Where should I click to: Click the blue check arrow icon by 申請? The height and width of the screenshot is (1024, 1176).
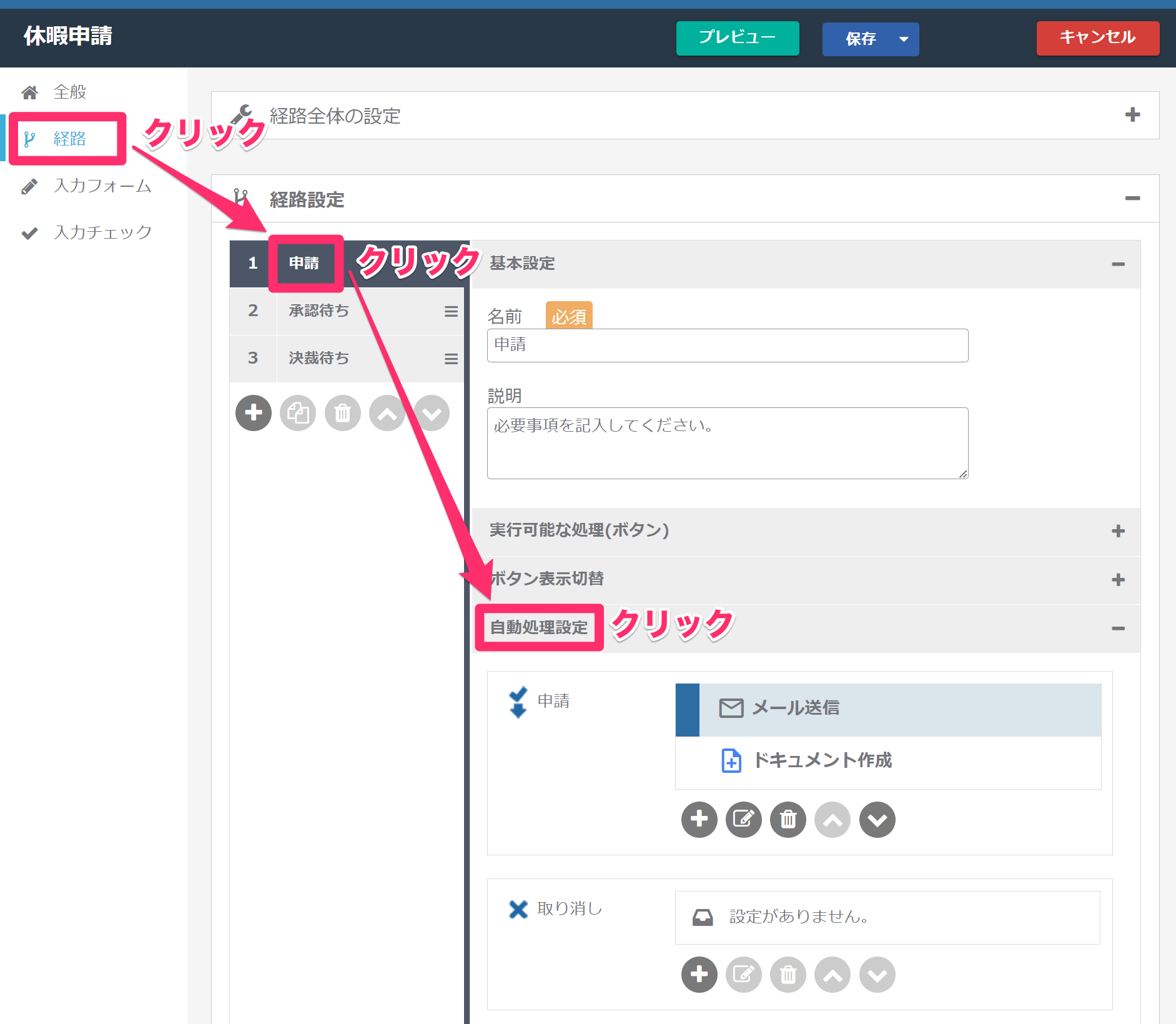coord(518,702)
